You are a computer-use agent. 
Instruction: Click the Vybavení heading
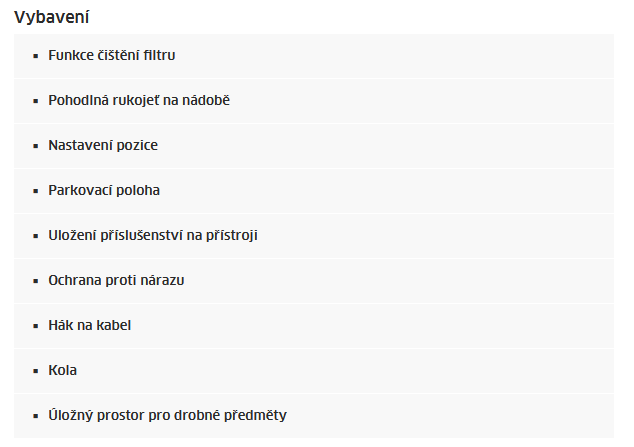pyautogui.click(x=51, y=17)
